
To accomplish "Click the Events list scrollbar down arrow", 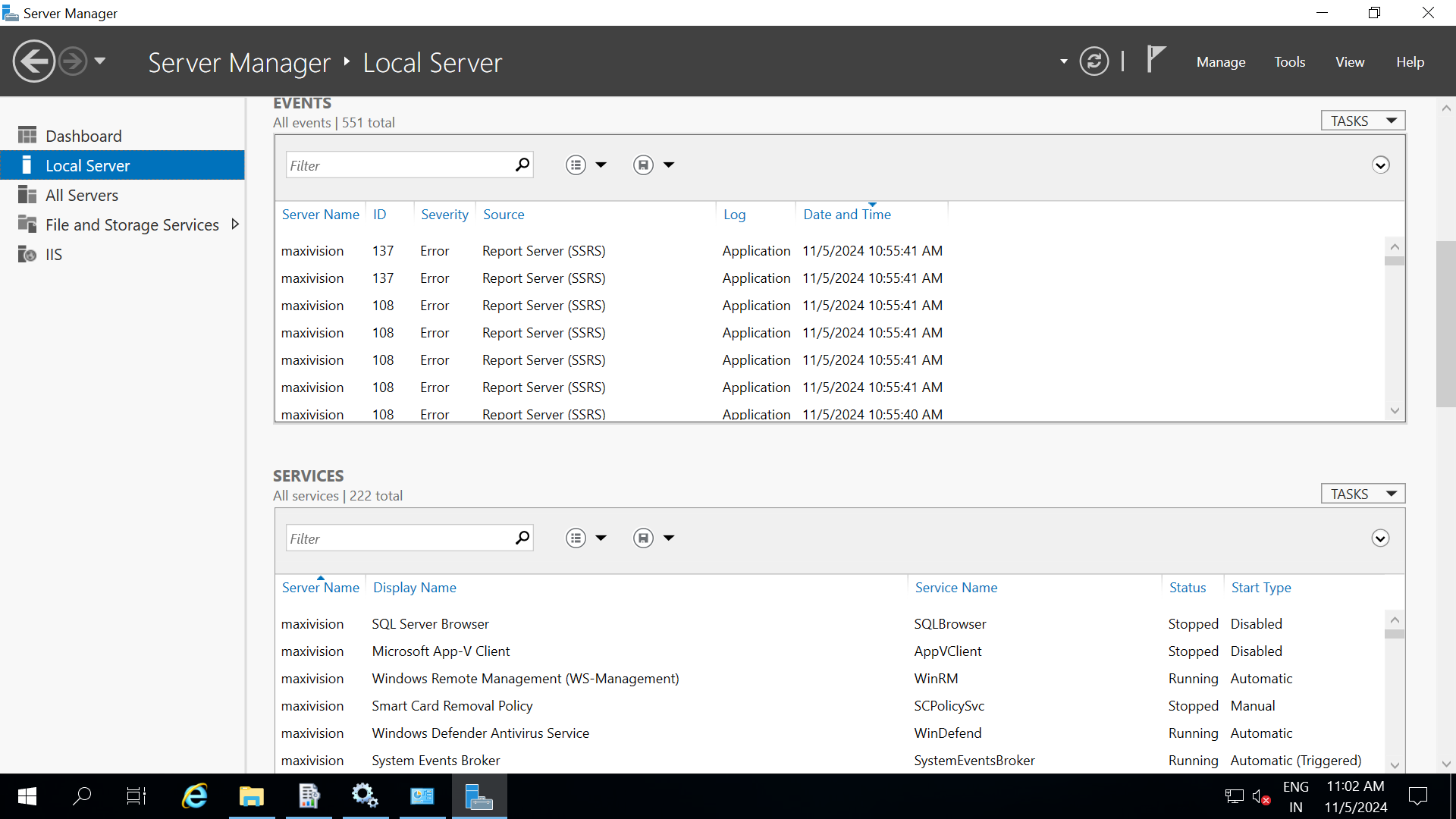I will click(x=1395, y=411).
